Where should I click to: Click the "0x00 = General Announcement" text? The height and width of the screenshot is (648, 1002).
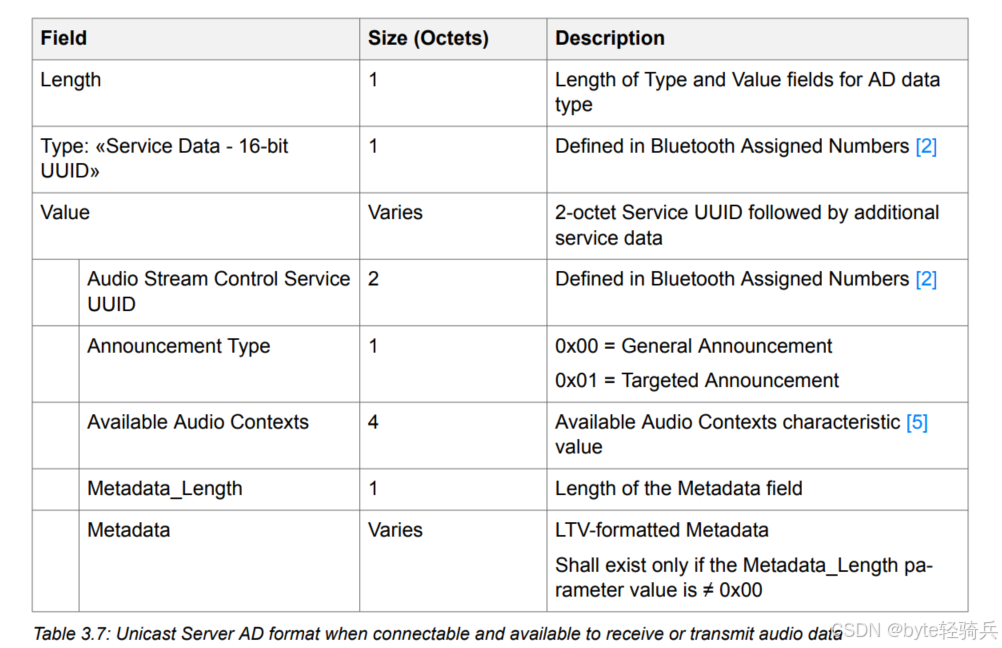[694, 346]
